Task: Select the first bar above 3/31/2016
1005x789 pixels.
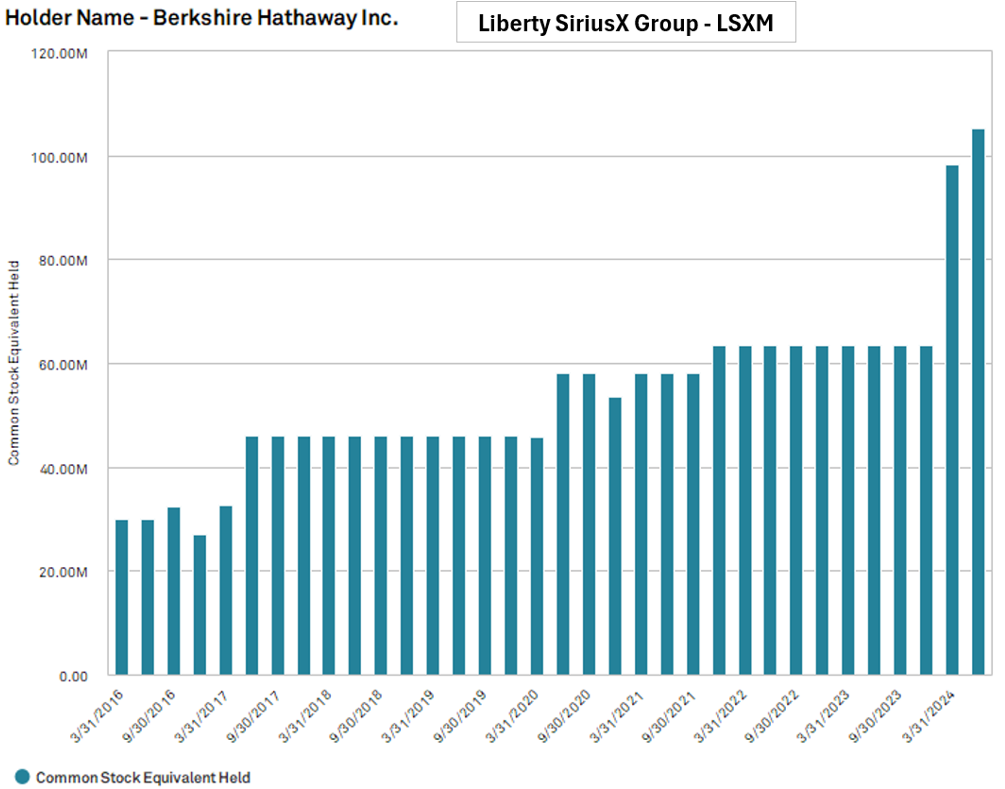Action: (x=122, y=597)
